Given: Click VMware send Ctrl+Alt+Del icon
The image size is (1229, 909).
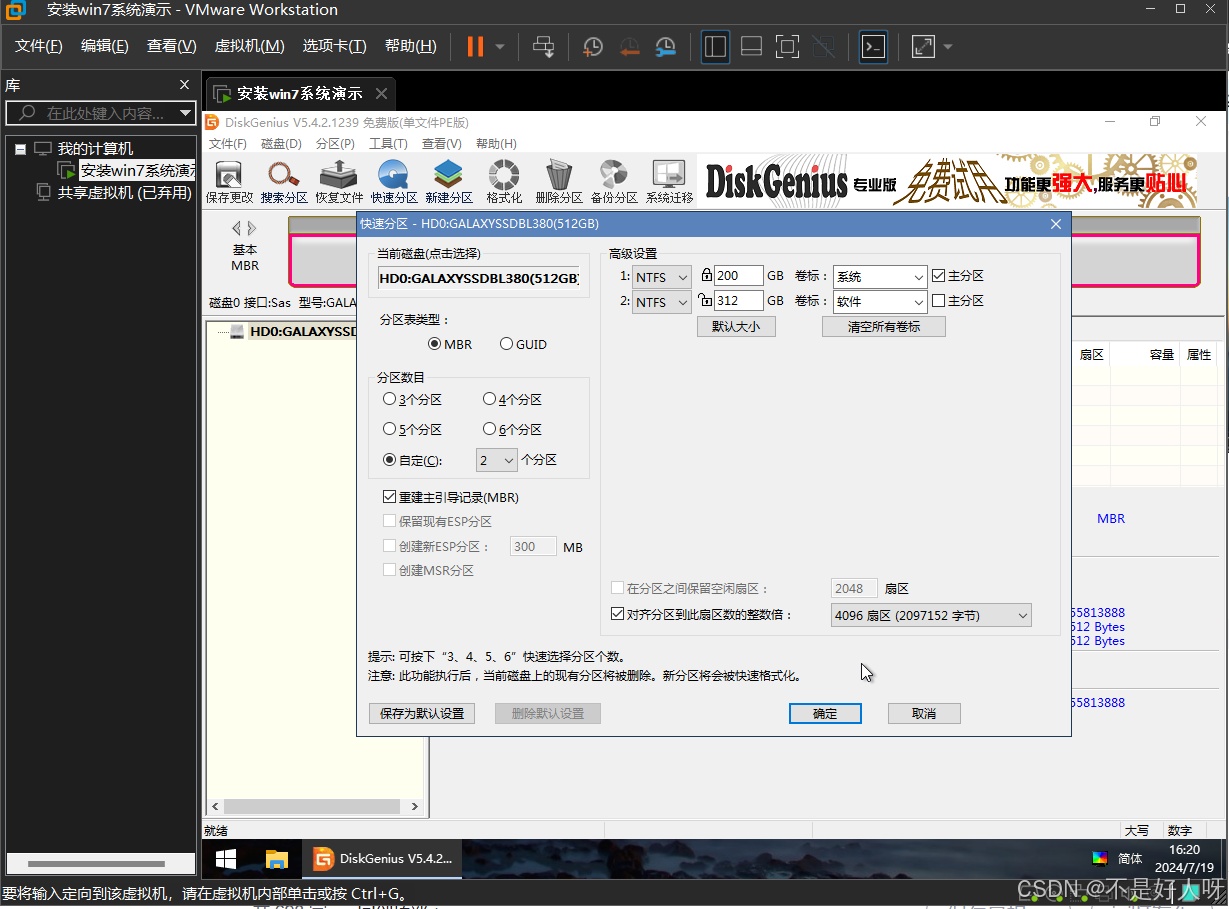Looking at the screenshot, I should click(x=543, y=46).
